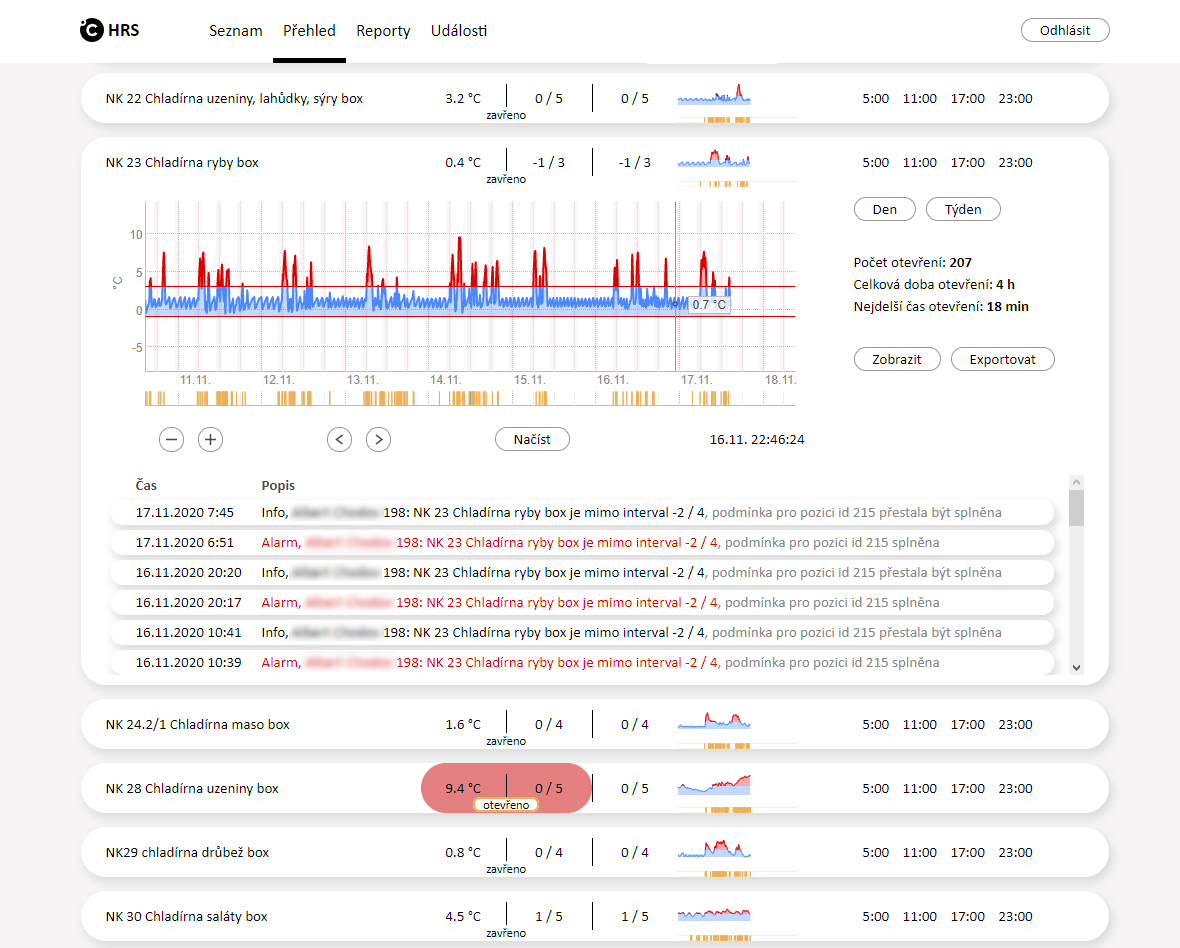Click the Odhlásit logout button

[x=1065, y=30]
